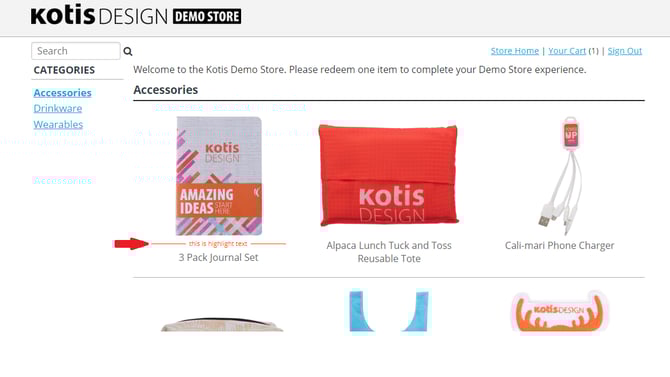Click the 'this is highlight text' label
The image size is (670, 377).
pos(218,244)
